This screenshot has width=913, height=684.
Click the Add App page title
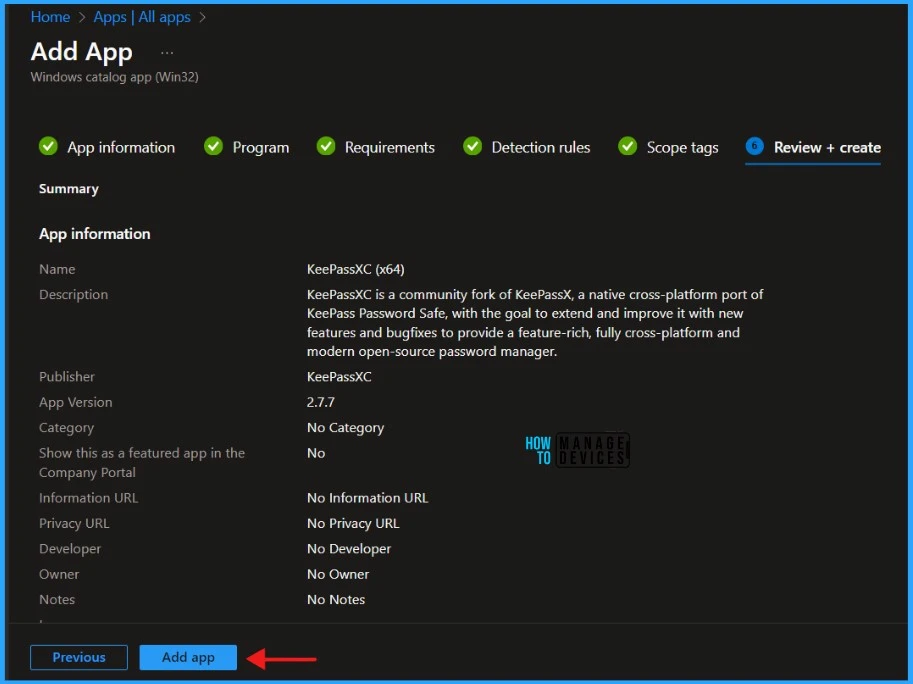click(82, 52)
